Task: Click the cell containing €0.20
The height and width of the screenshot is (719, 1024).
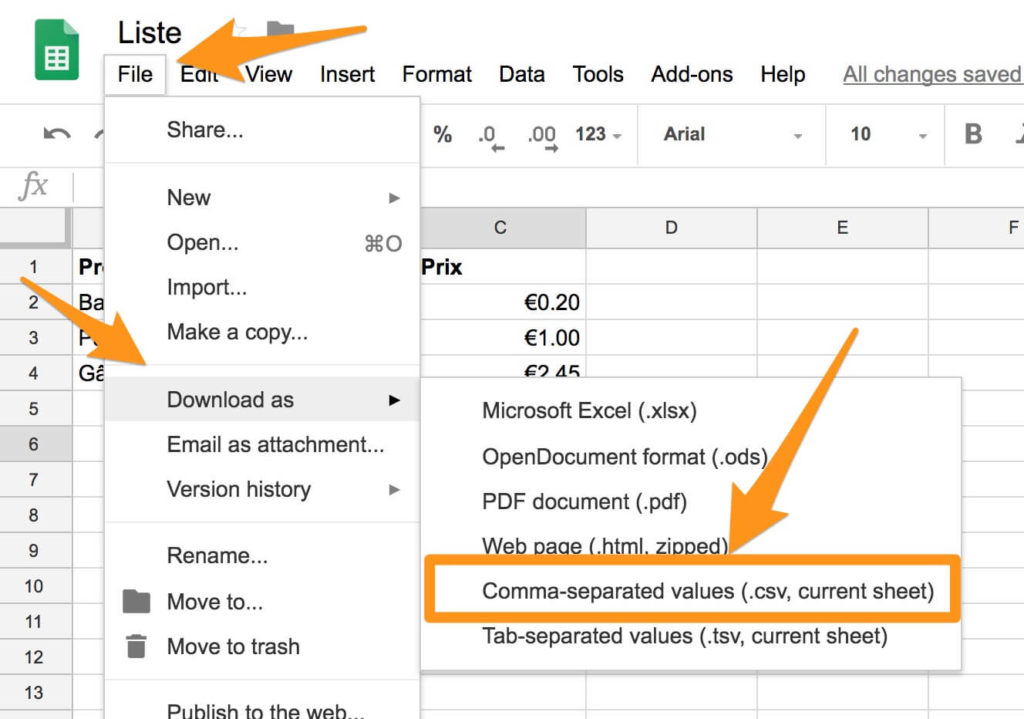Action: (502, 302)
